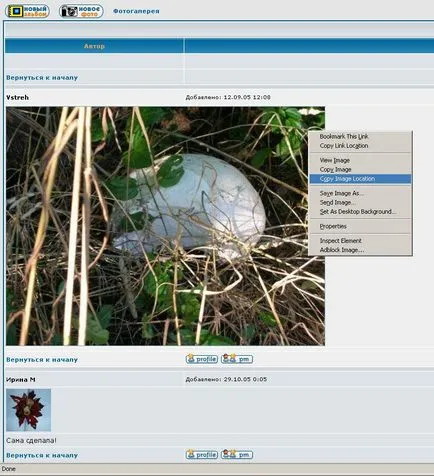Click the date "Добавлено: 12.09.05 12:08"
434x476 pixels.
point(228,97)
